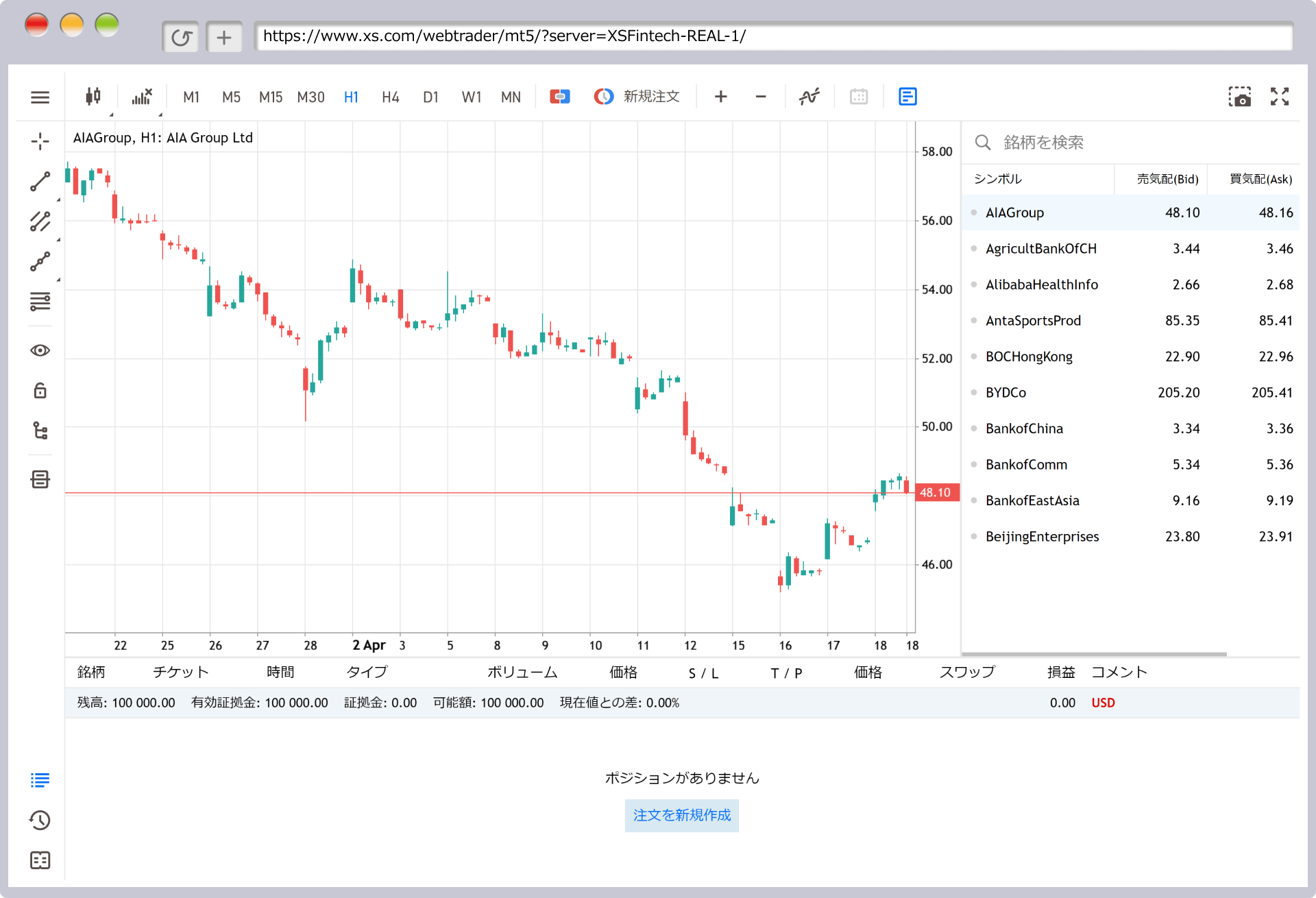Sort positions by ボリューム column
Viewport: 1316px width, 898px height.
522,672
